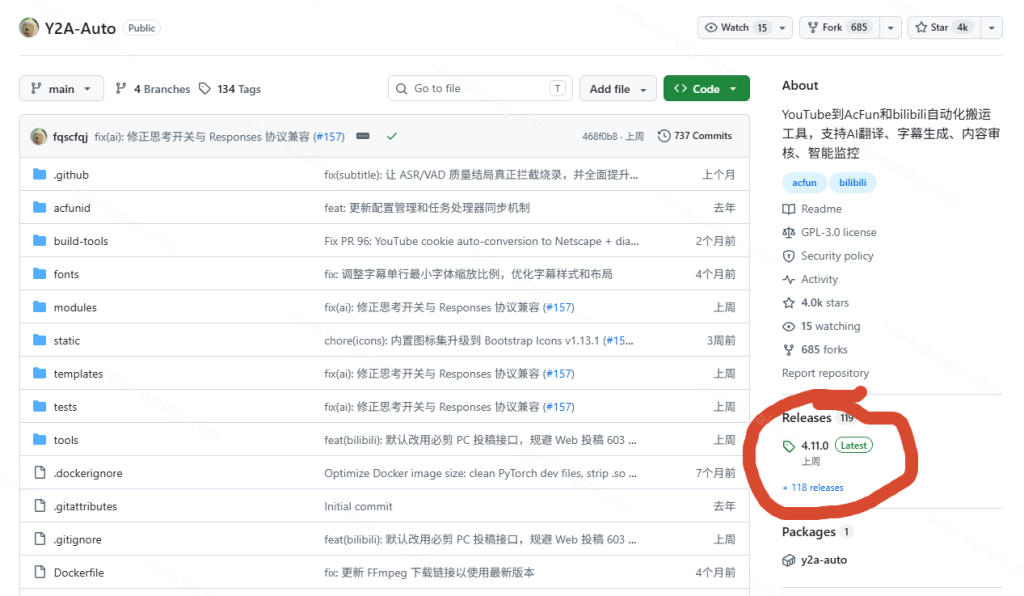
Task: Select the bilibili topic tag
Action: (x=852, y=183)
